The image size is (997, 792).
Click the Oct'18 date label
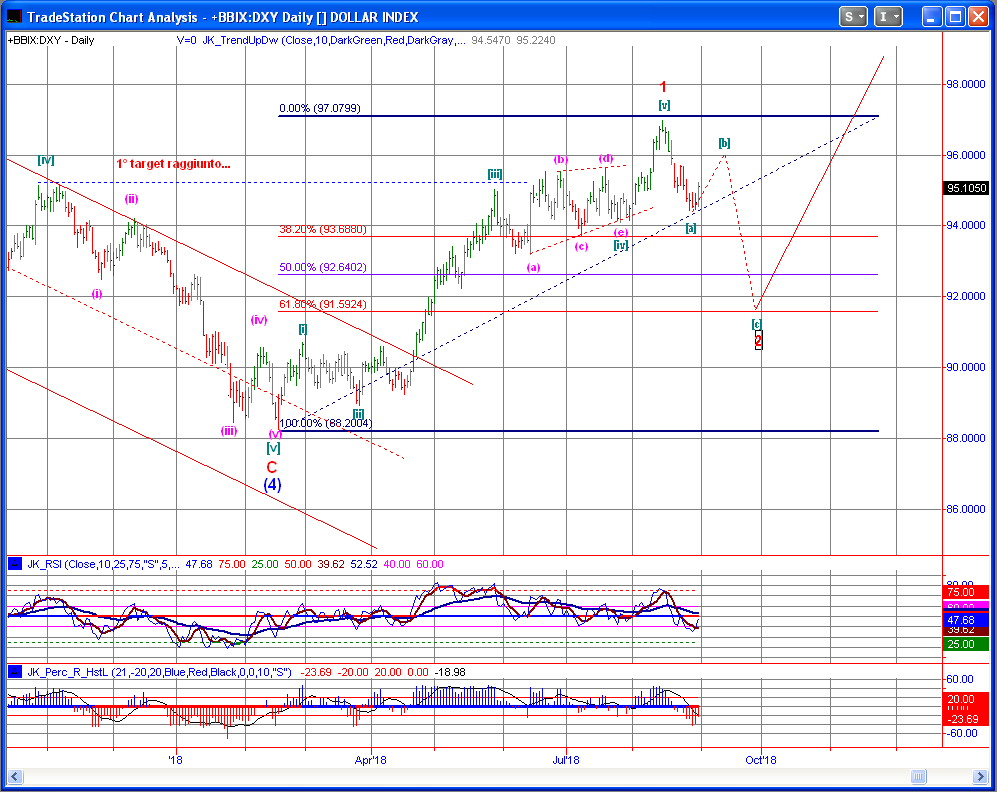click(x=760, y=760)
